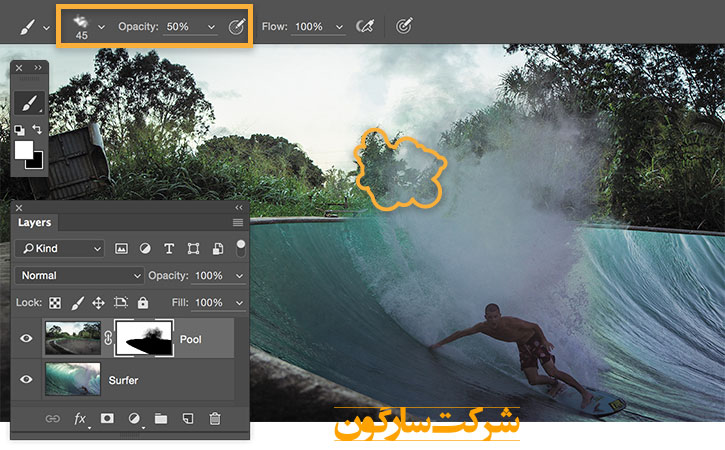
Task: Reset to default foreground and background colors
Action: point(20,130)
